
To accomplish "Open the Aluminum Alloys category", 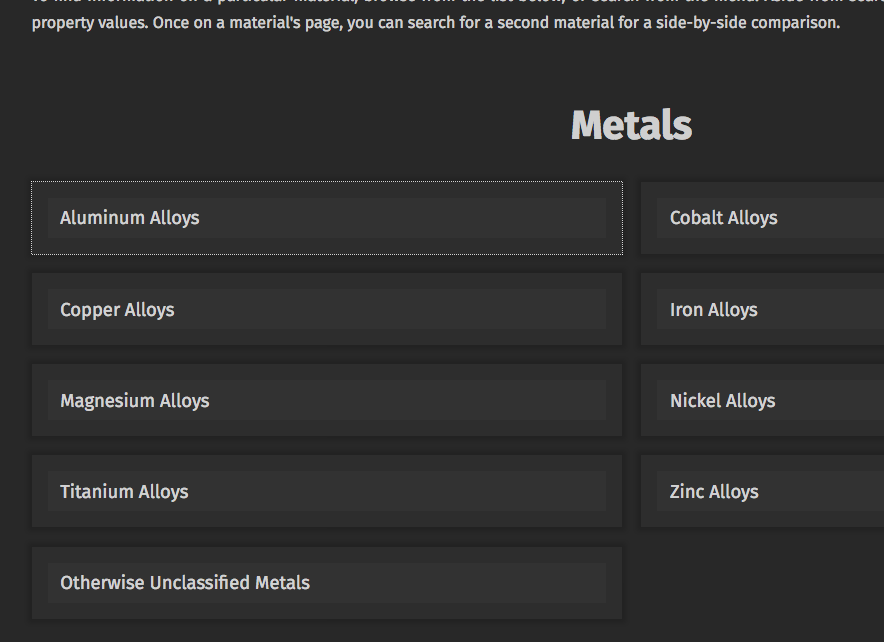I will [326, 218].
